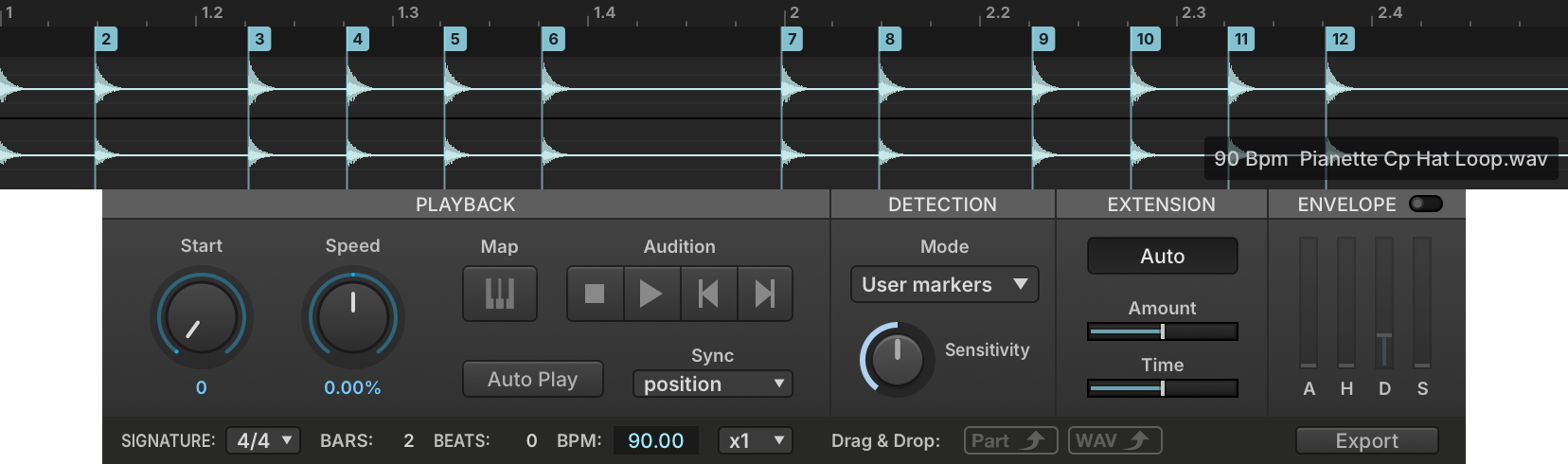The height and width of the screenshot is (464, 1568).
Task: Start audition with the play icon
Action: [x=651, y=294]
